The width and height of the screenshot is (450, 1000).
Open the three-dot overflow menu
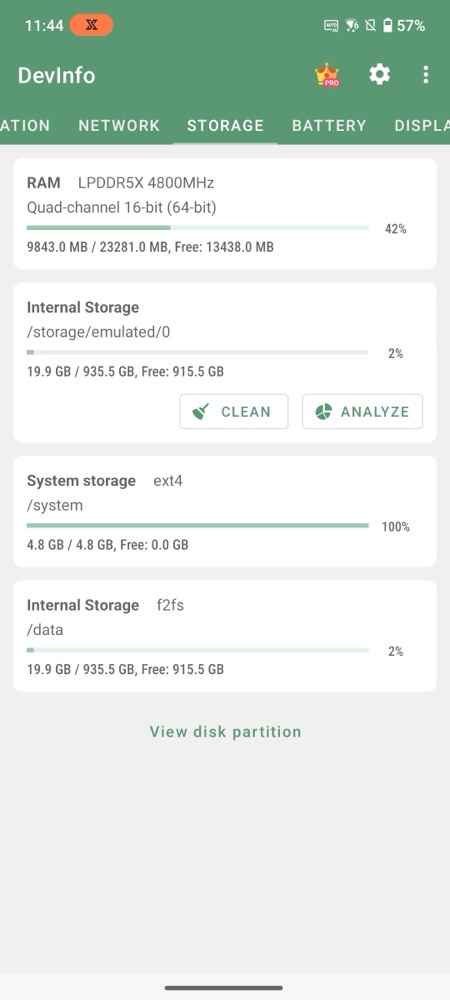click(x=426, y=75)
